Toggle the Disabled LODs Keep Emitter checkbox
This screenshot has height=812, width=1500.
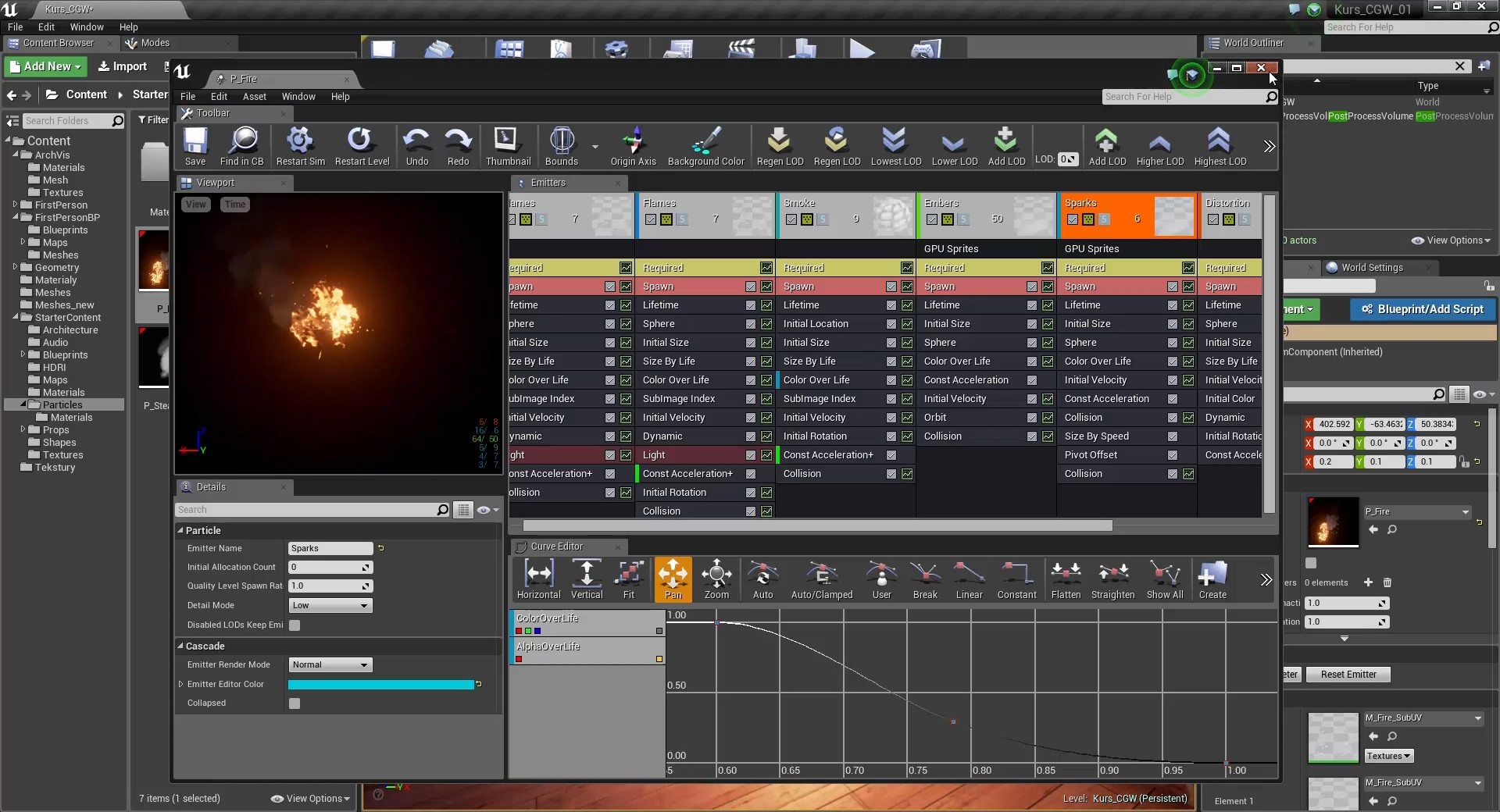point(295,625)
